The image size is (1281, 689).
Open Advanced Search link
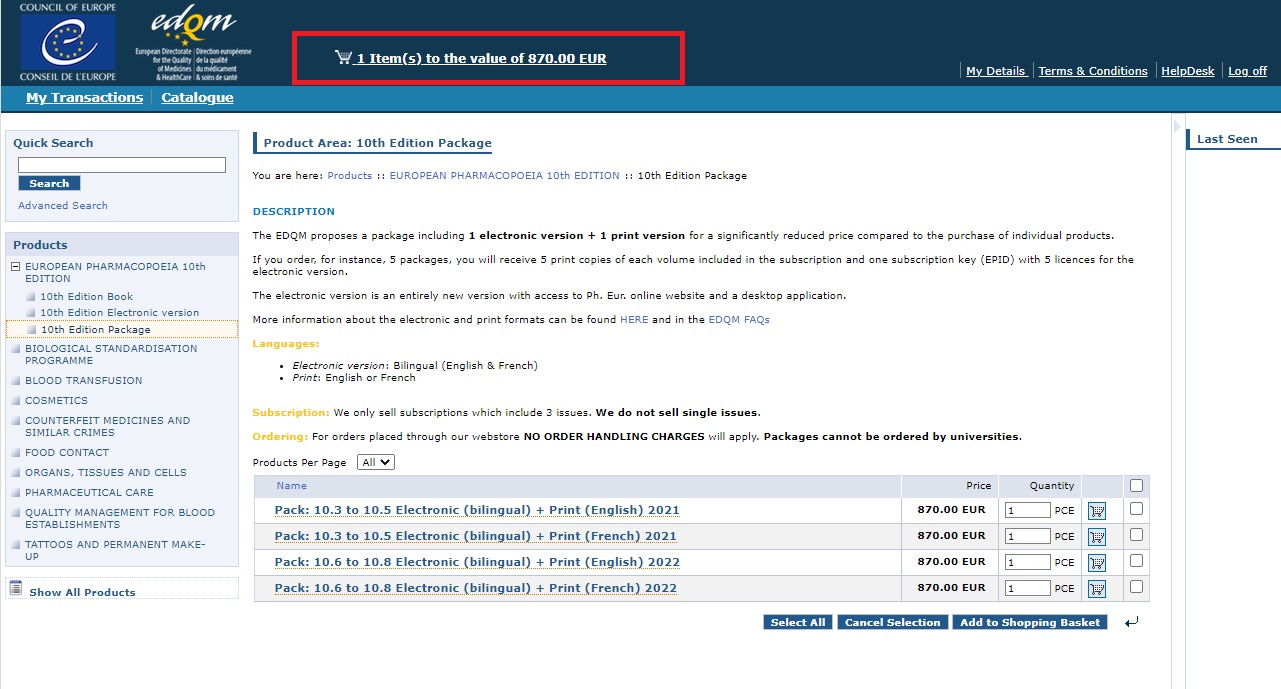[x=63, y=205]
